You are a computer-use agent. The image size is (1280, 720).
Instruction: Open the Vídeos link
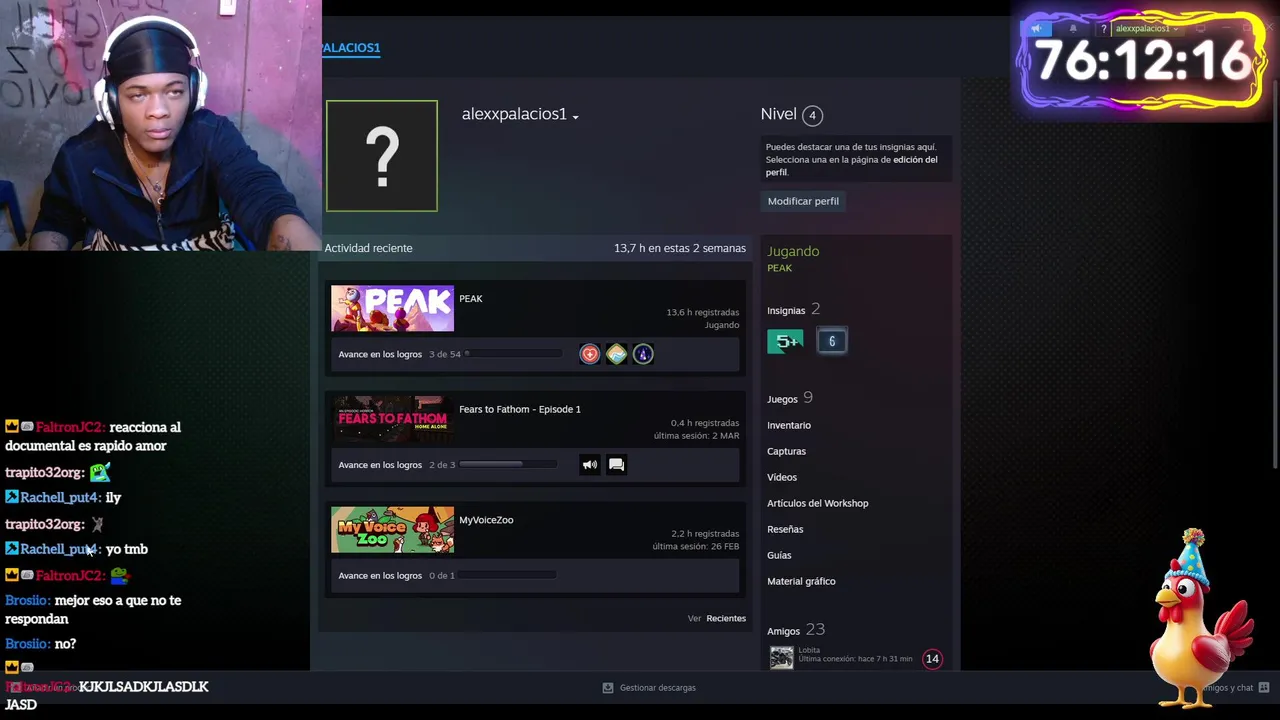(782, 477)
